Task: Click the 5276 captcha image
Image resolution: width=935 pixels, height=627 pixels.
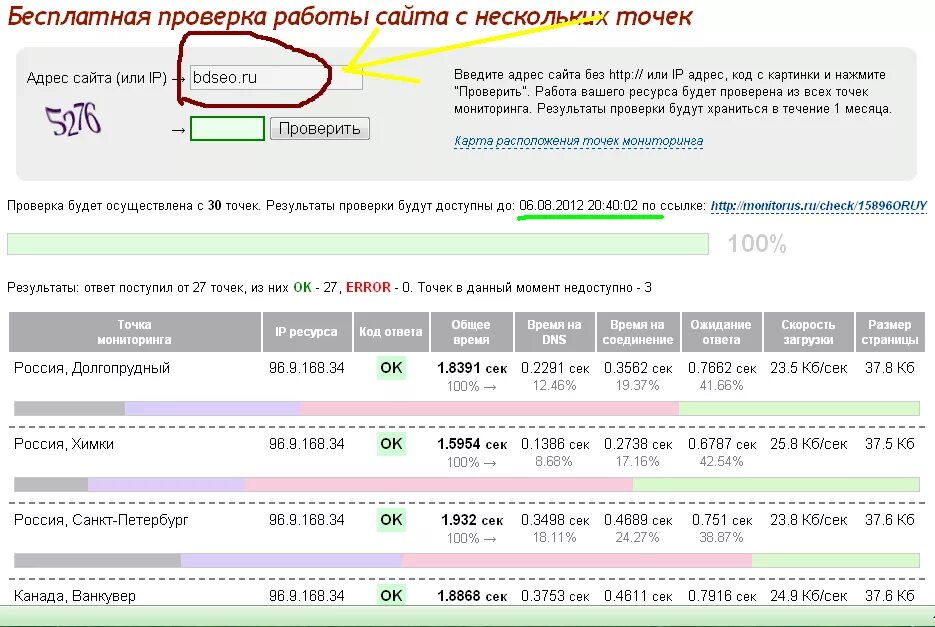Action: 73,120
